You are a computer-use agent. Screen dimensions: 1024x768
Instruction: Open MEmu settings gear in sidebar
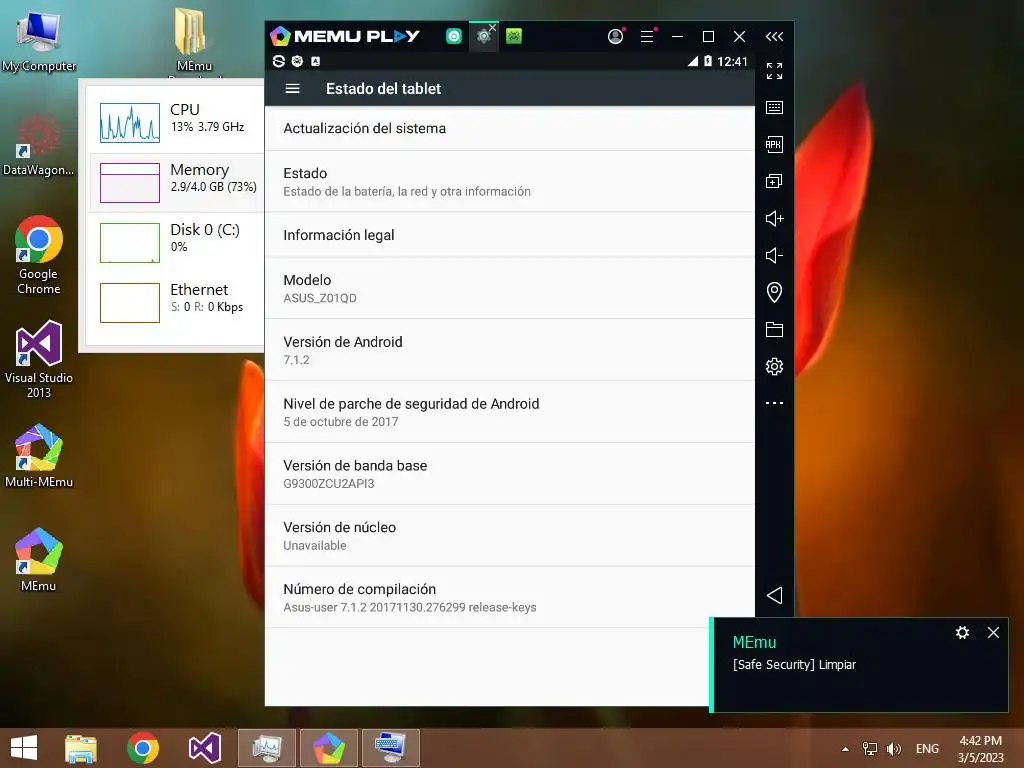[x=774, y=366]
